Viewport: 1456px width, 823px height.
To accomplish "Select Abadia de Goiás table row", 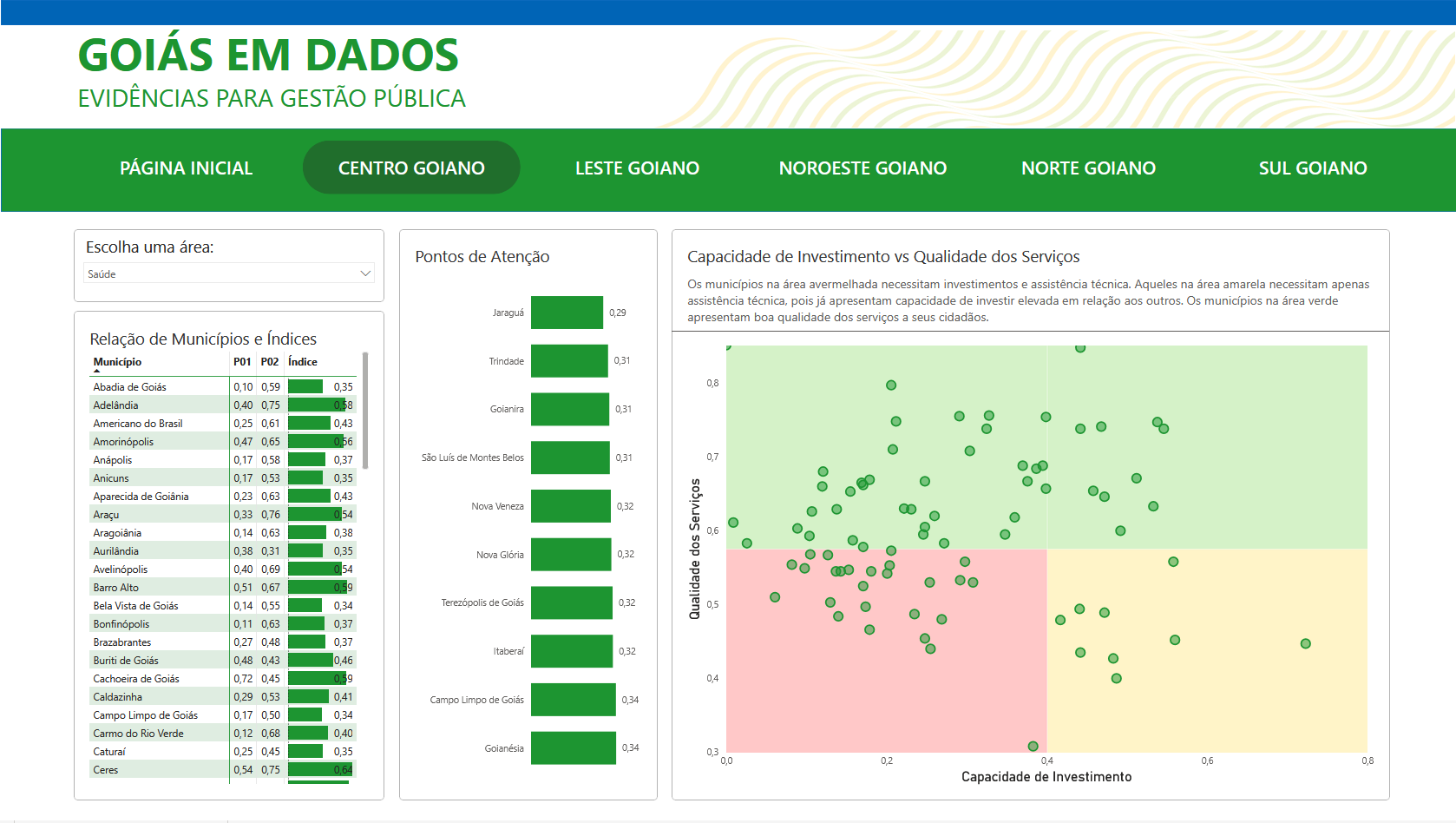I will pos(130,387).
